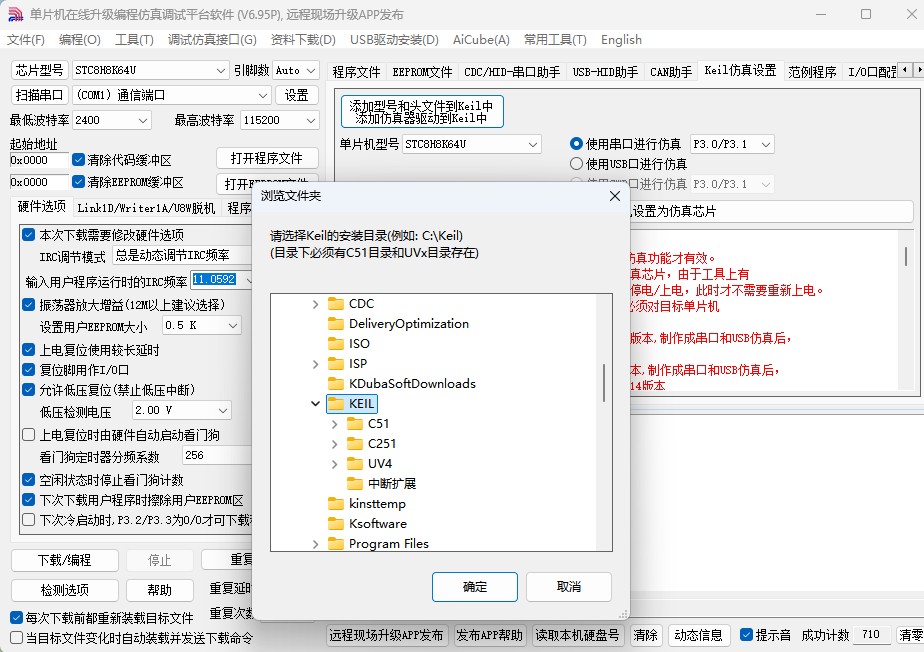Open the 芯片型号 STC8H8K64U dropdown
The image size is (924, 652).
coord(150,70)
